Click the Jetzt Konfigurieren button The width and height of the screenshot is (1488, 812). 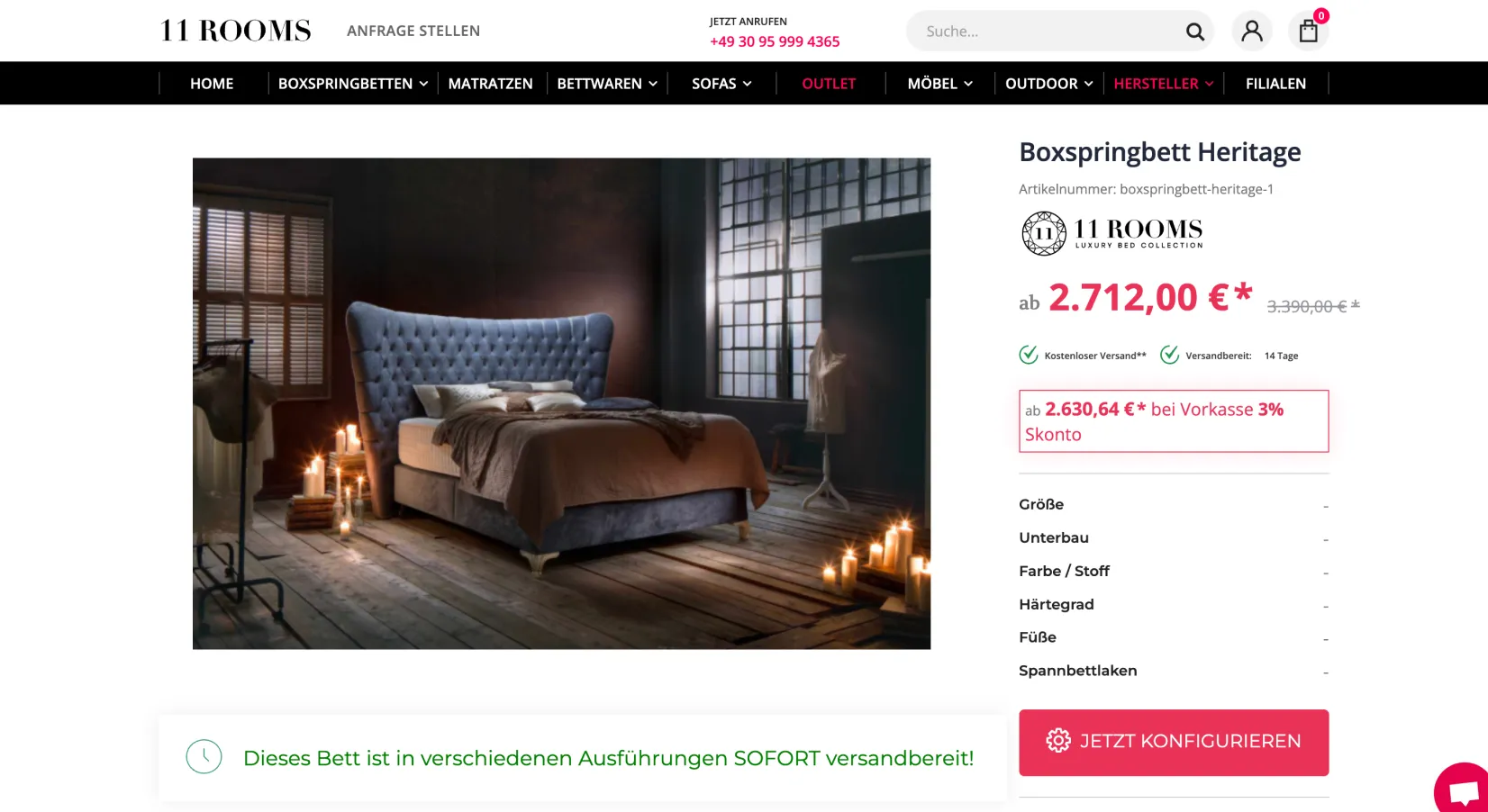pyautogui.click(x=1174, y=743)
